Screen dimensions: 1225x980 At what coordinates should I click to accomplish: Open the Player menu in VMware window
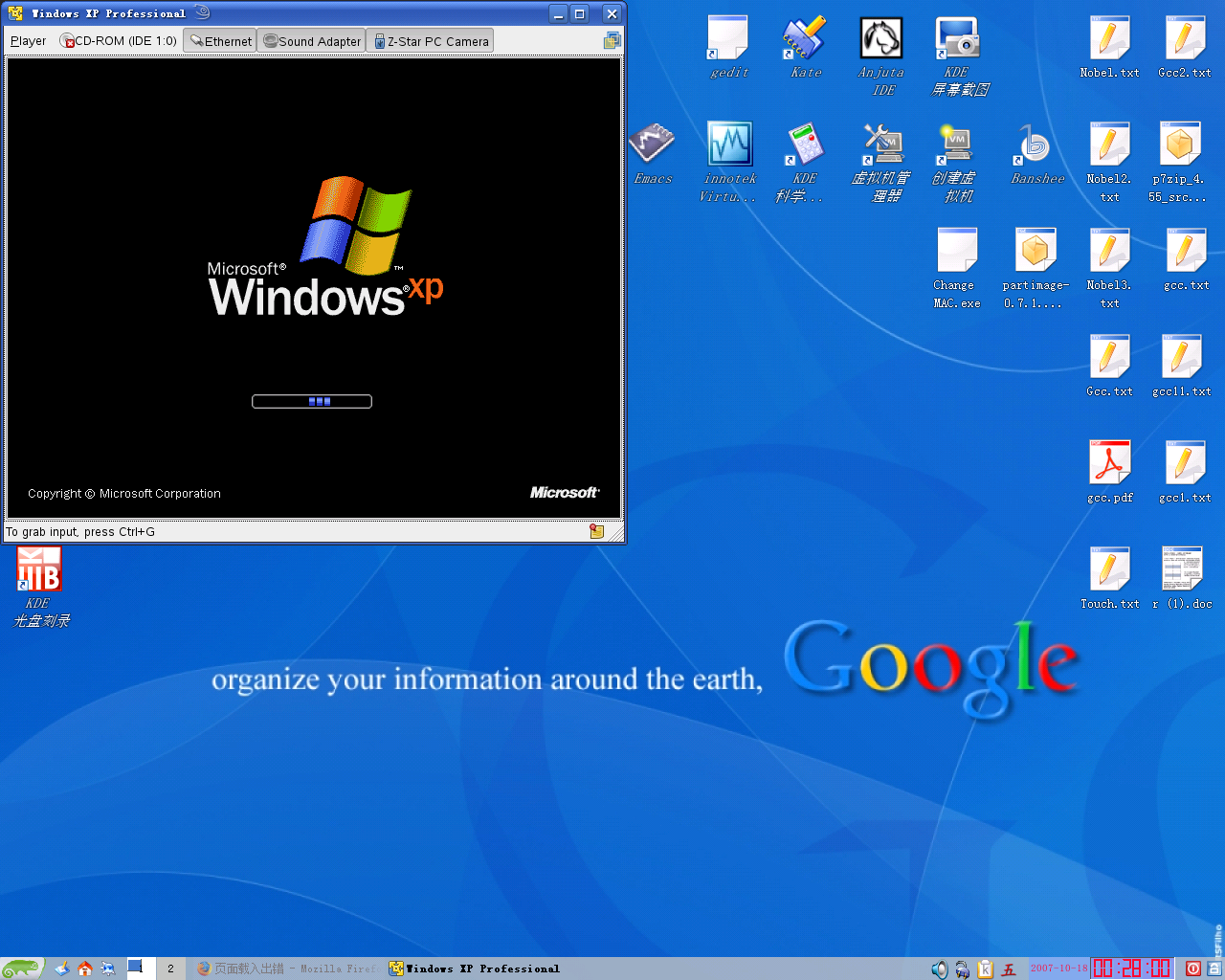[29, 41]
